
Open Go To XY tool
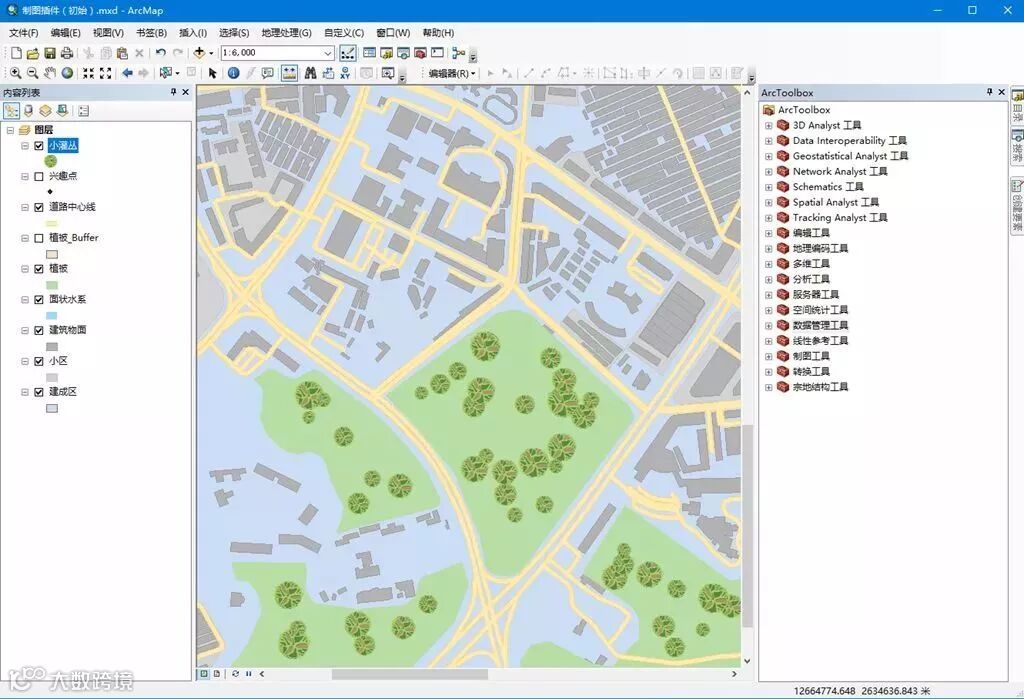(345, 73)
